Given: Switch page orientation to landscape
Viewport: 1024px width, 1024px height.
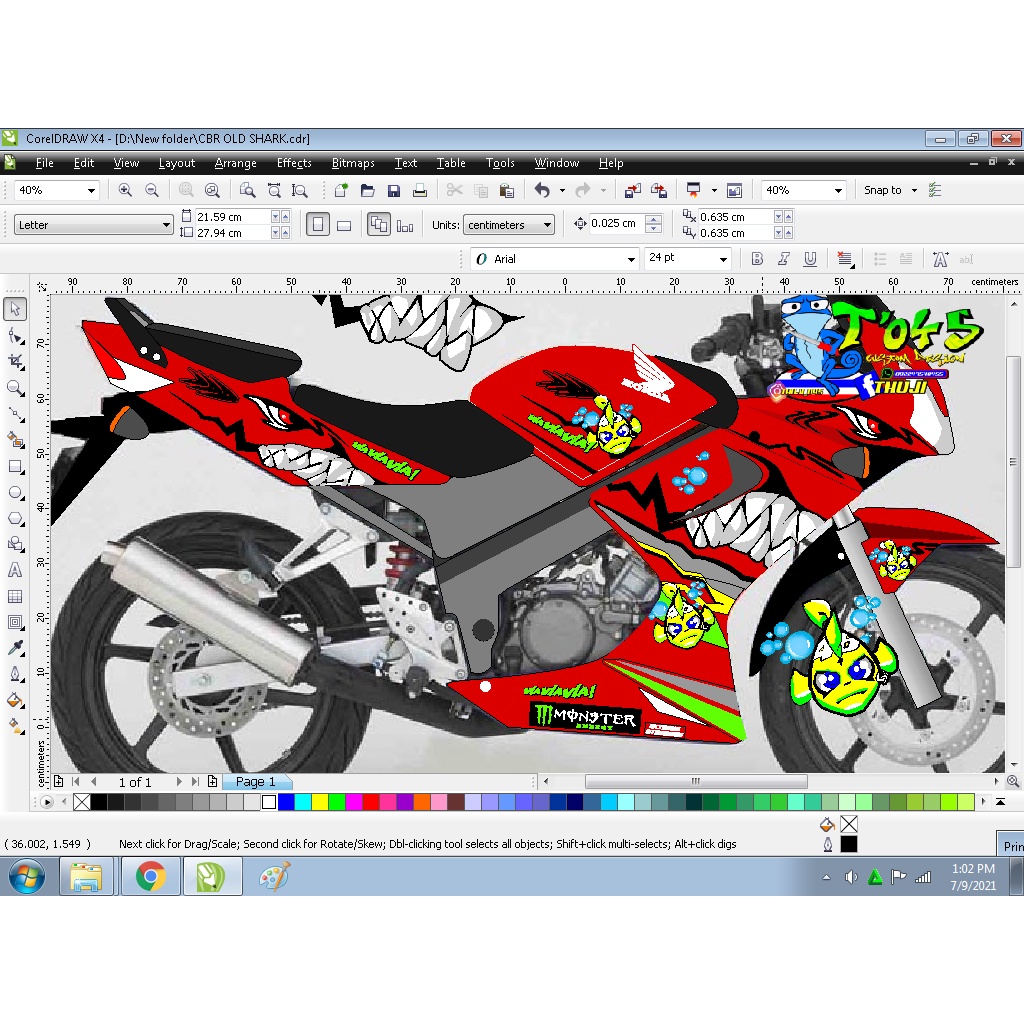Looking at the screenshot, I should click(x=344, y=224).
